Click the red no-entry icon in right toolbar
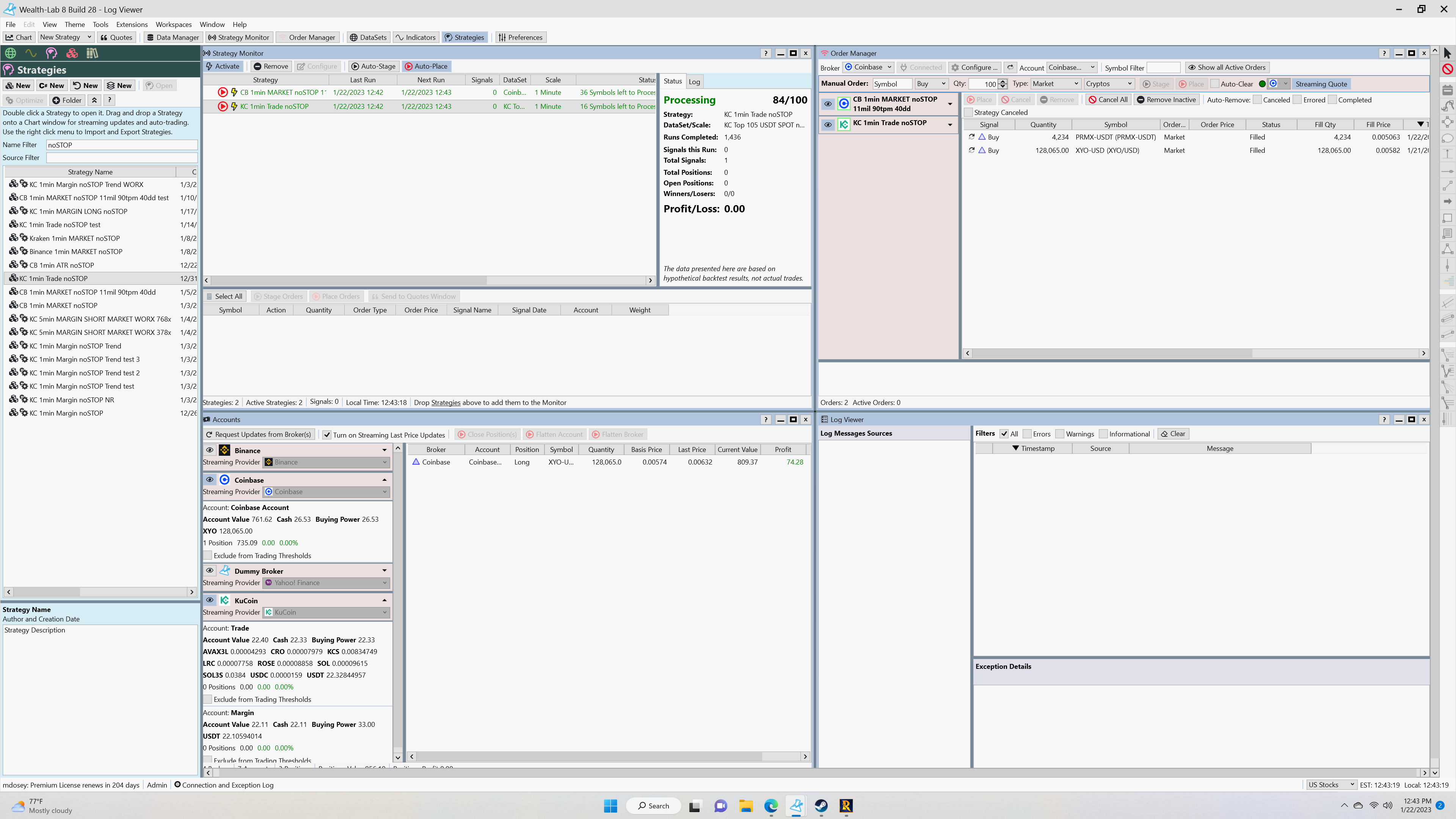The height and width of the screenshot is (819, 1456). (1447, 69)
